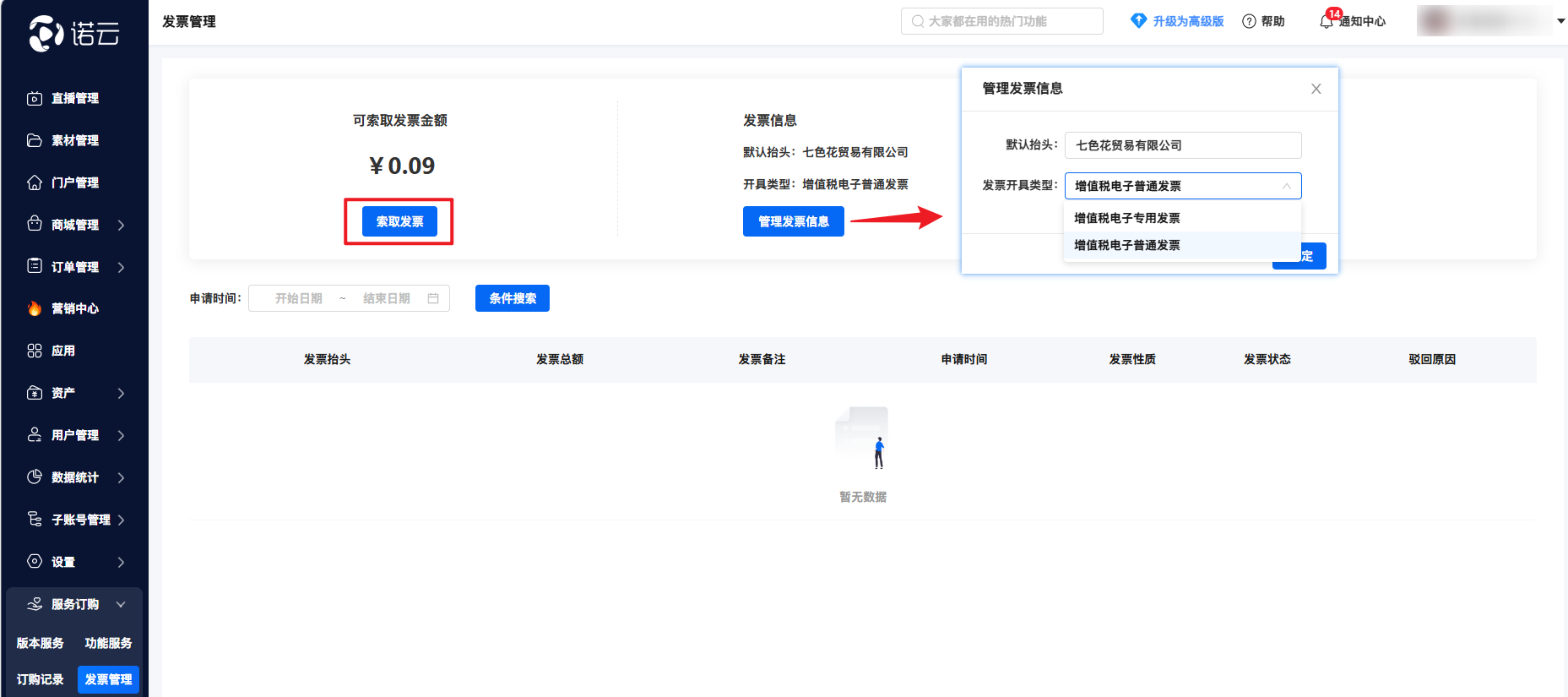Image resolution: width=1568 pixels, height=697 pixels.
Task: Expand the account dropdown arrow at top right
Action: [1560, 21]
